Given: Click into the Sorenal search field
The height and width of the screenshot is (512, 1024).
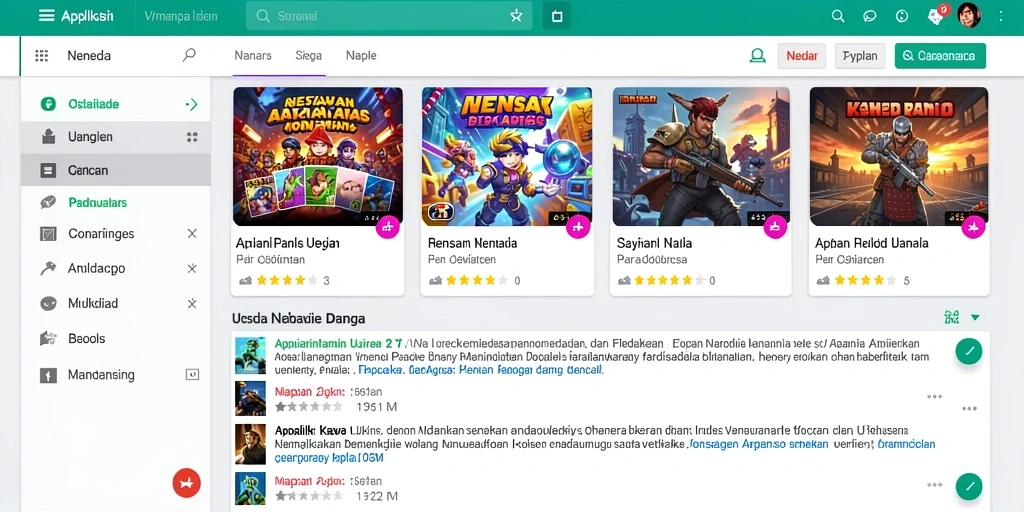Looking at the screenshot, I should click(389, 16).
